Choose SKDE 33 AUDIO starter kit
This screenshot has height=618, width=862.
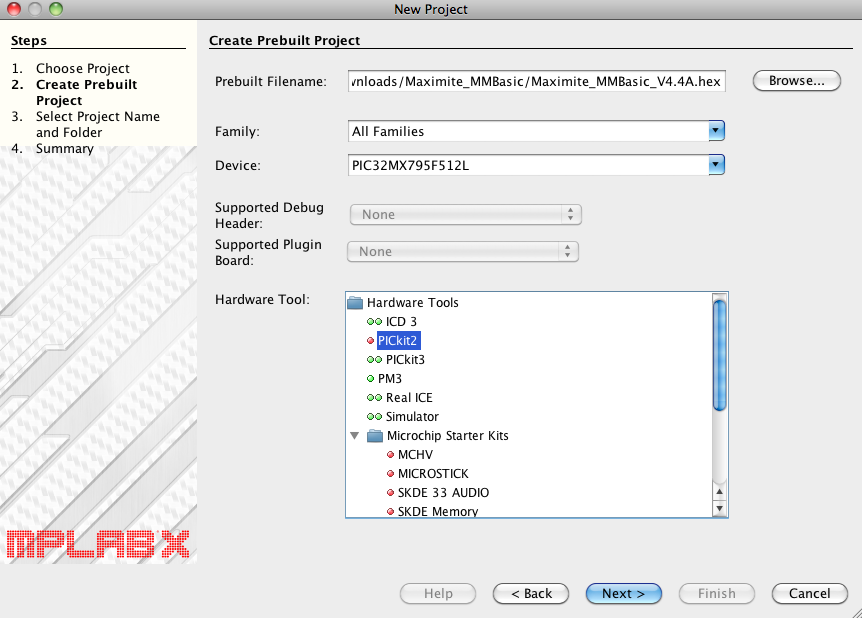coord(443,493)
